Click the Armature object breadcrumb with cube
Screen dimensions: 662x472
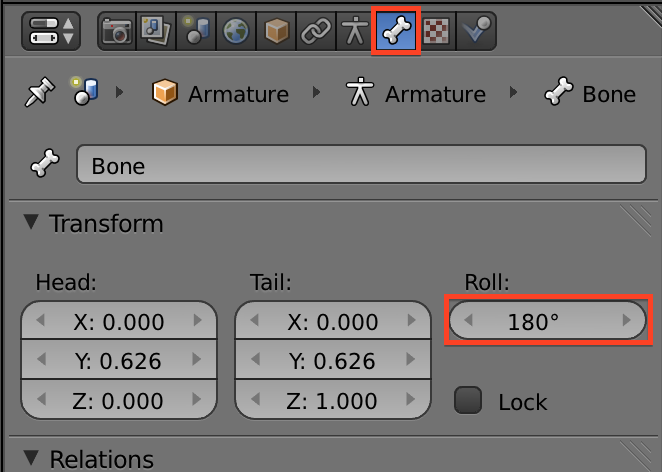click(x=220, y=94)
